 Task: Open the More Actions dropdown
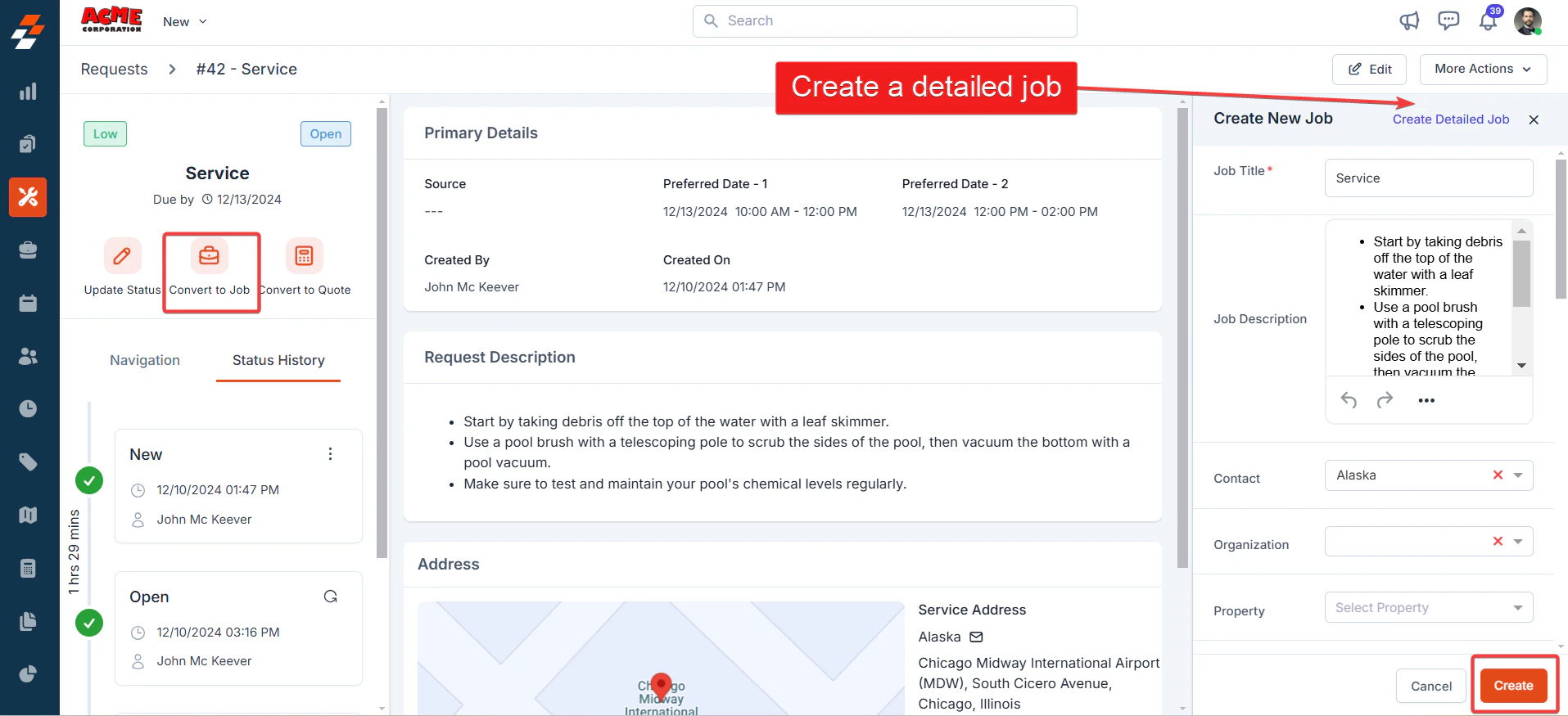[x=1483, y=70]
